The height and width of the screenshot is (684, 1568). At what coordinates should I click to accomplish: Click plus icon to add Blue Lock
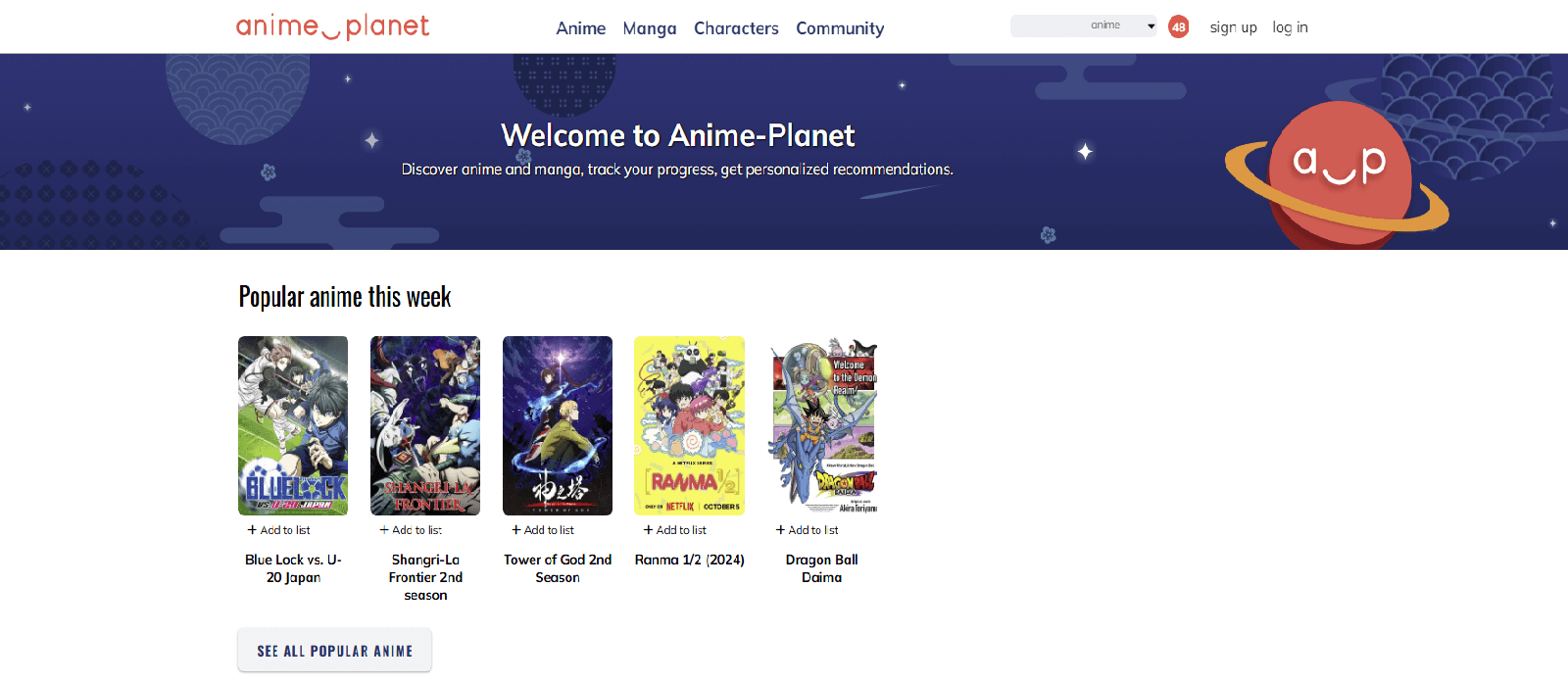pos(252,530)
